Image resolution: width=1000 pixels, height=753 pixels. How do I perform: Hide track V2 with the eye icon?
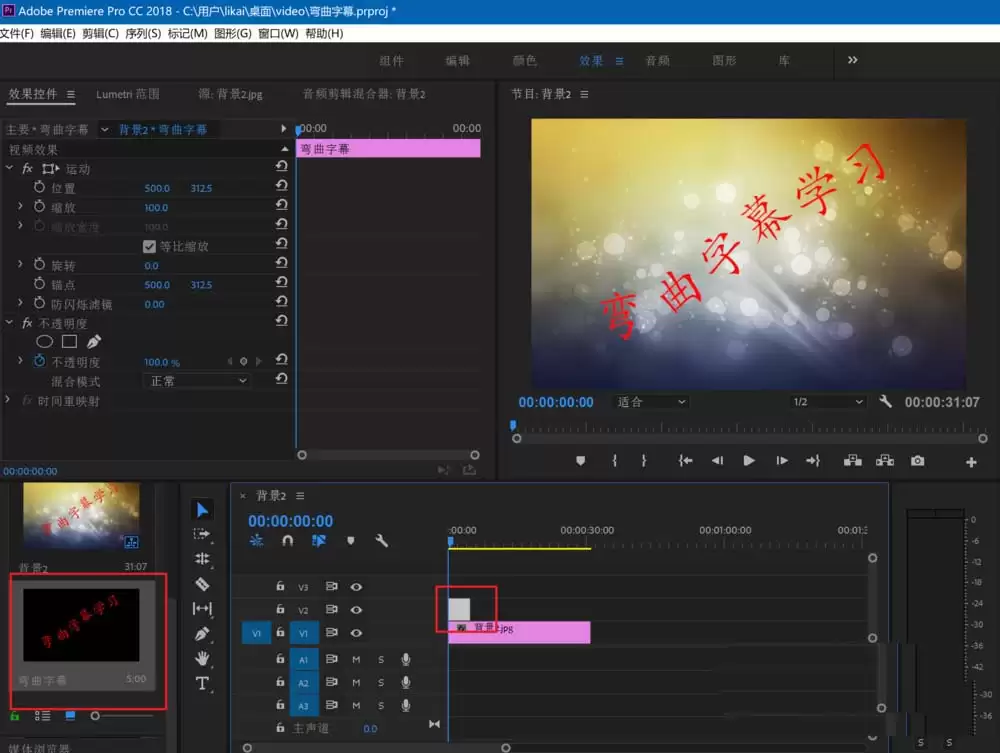[x=356, y=610]
